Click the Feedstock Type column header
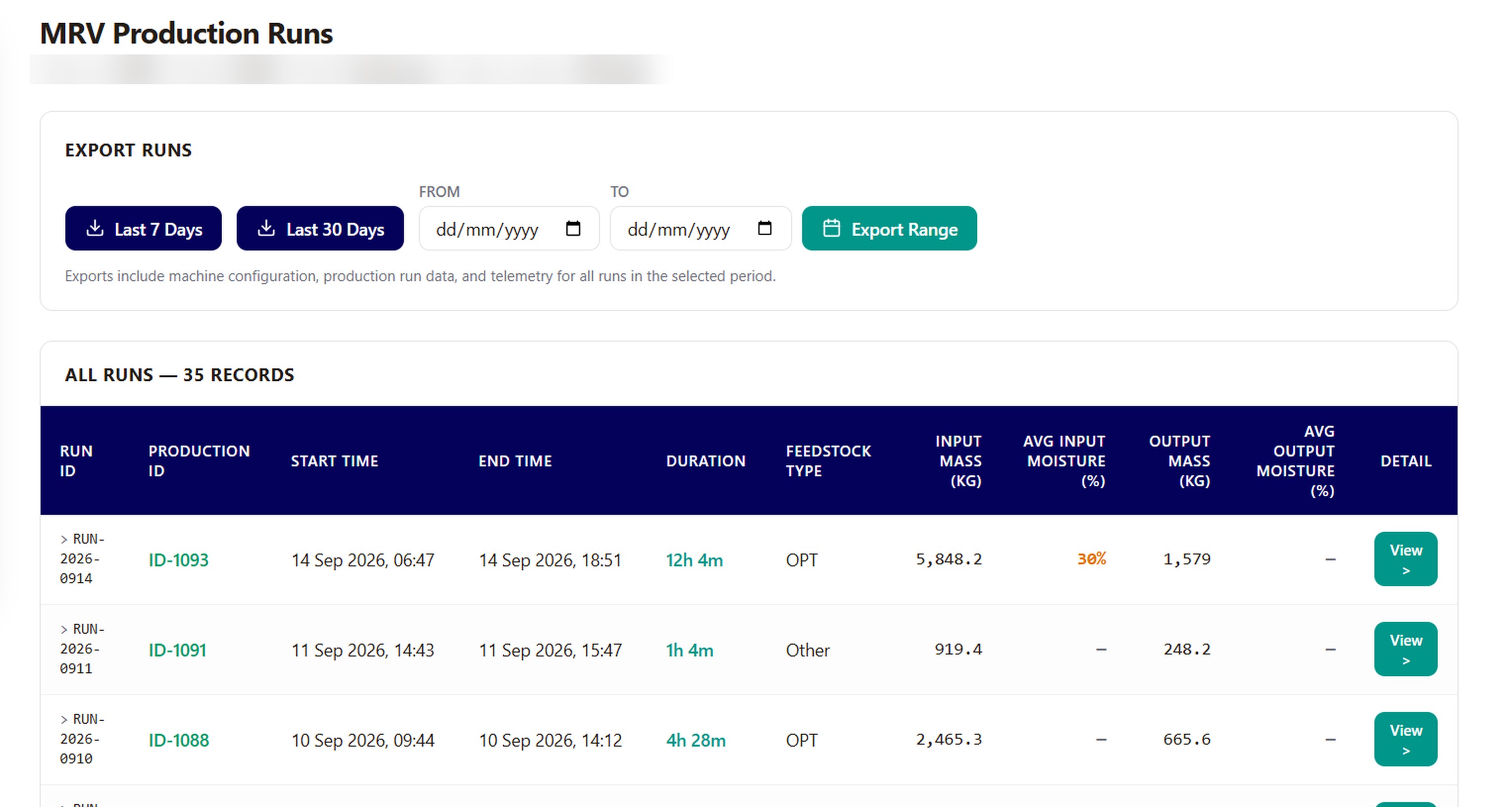Screen dimensions: 1512x807 pyautogui.click(x=828, y=461)
